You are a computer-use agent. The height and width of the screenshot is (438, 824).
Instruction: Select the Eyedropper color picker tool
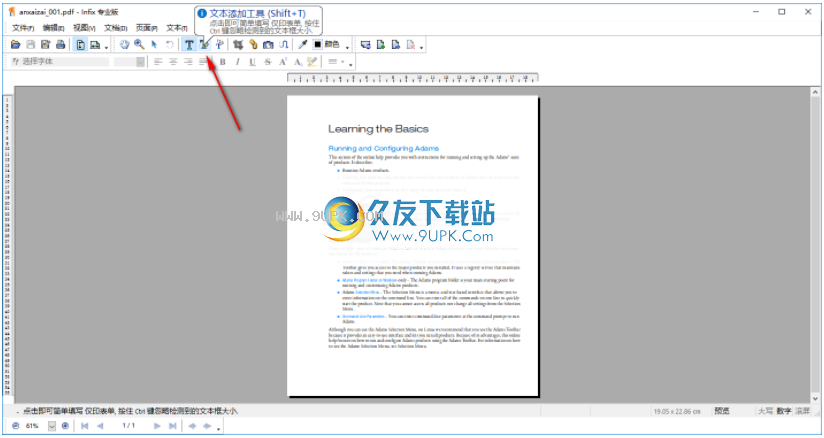point(303,45)
